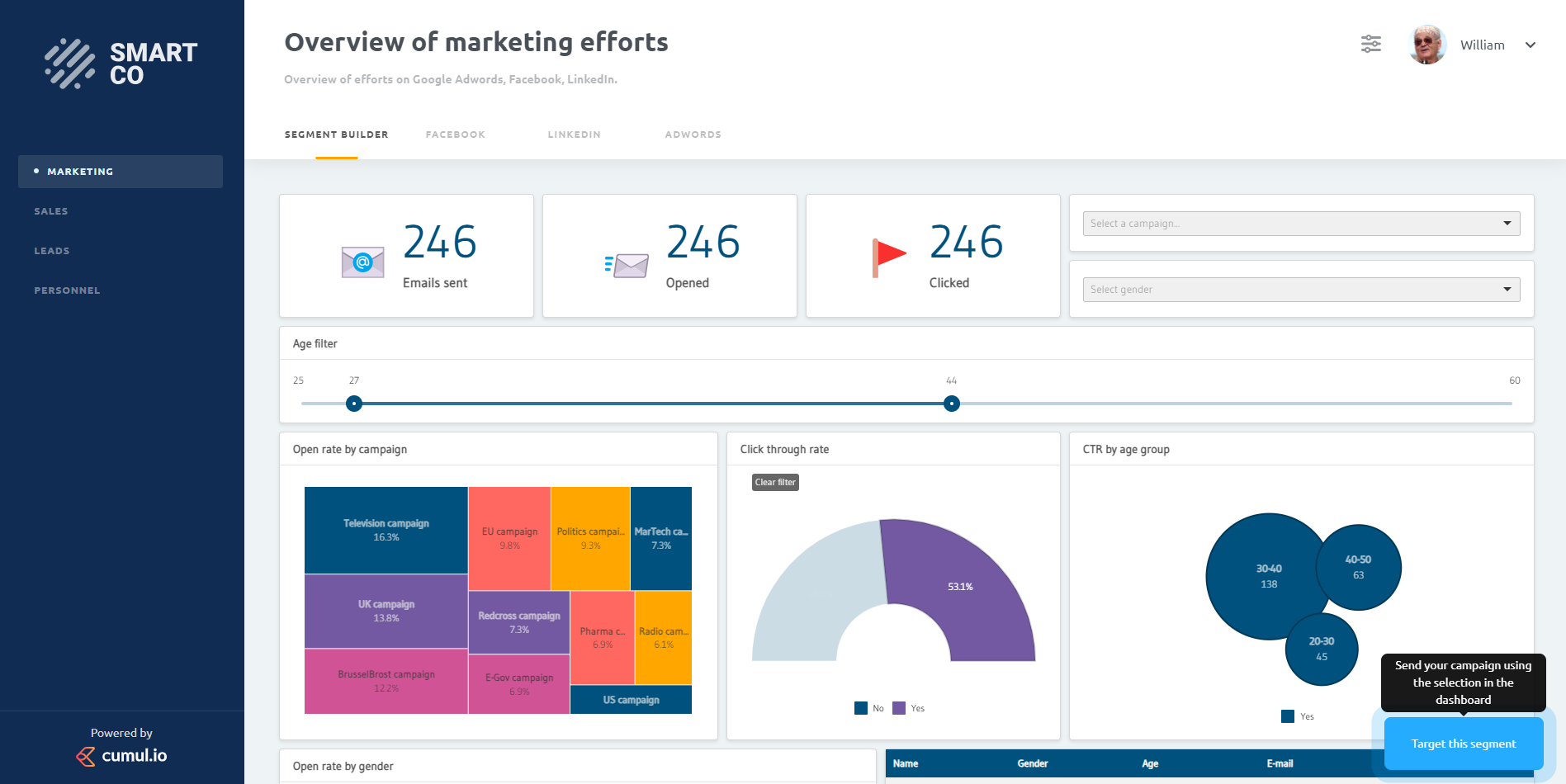1566x784 pixels.
Task: Click the Clear filter button
Action: pos(774,482)
